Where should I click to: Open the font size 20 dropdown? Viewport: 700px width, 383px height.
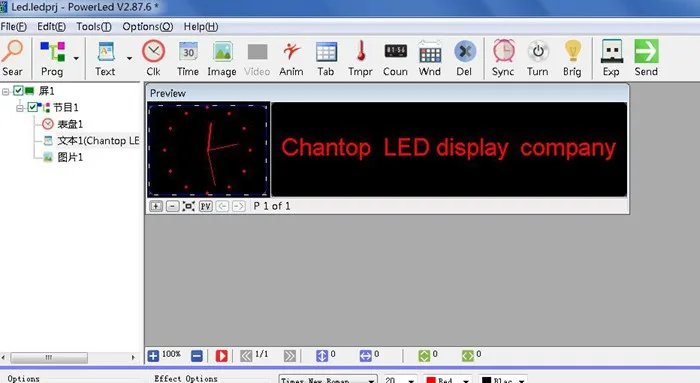click(411, 380)
